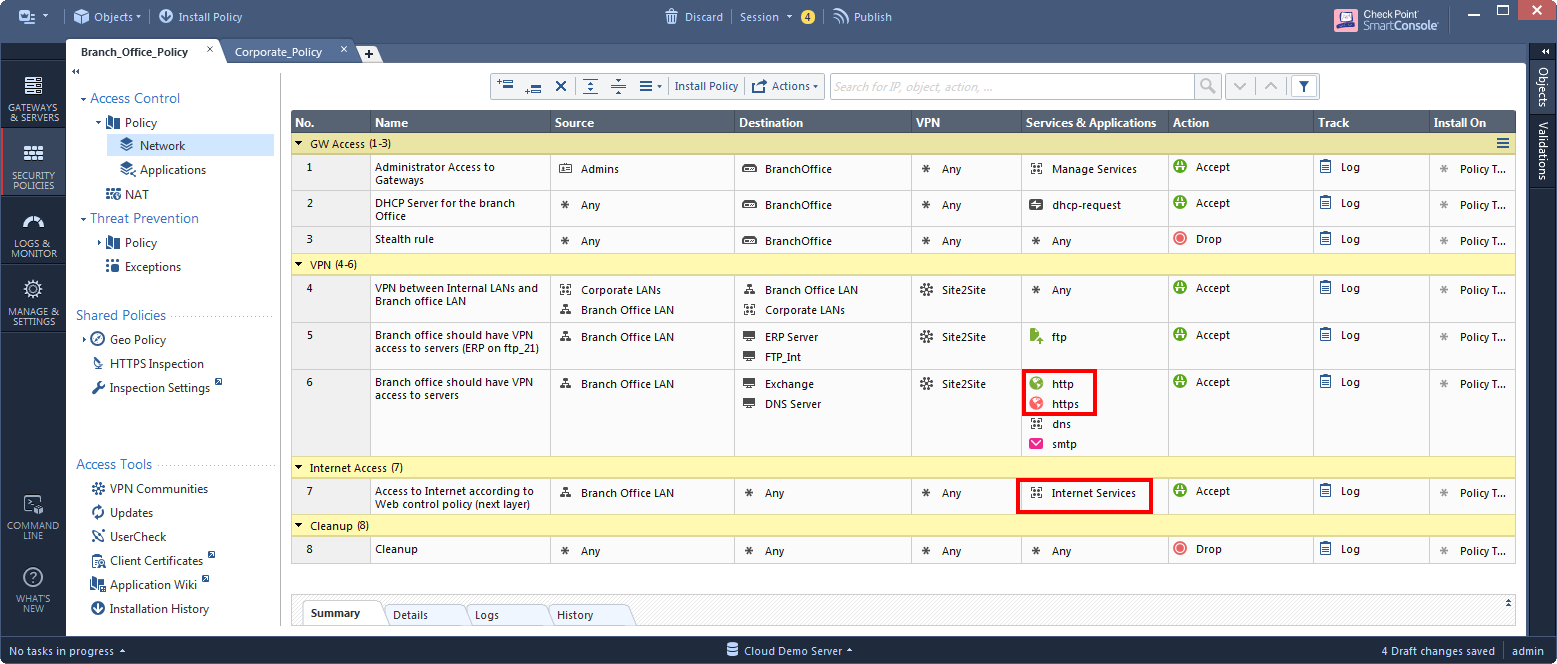Image resolution: width=1557 pixels, height=664 pixels.
Task: Open What's New
Action: click(x=33, y=590)
